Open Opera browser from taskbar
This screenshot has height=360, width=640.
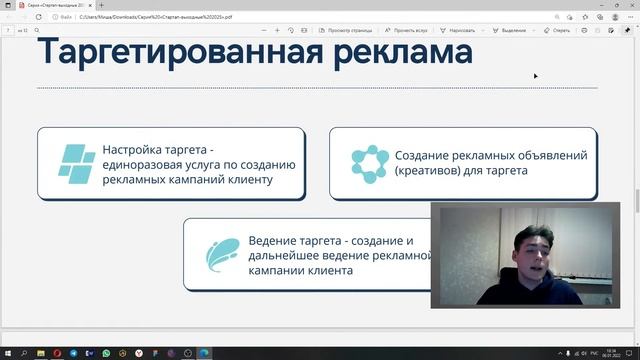57,353
